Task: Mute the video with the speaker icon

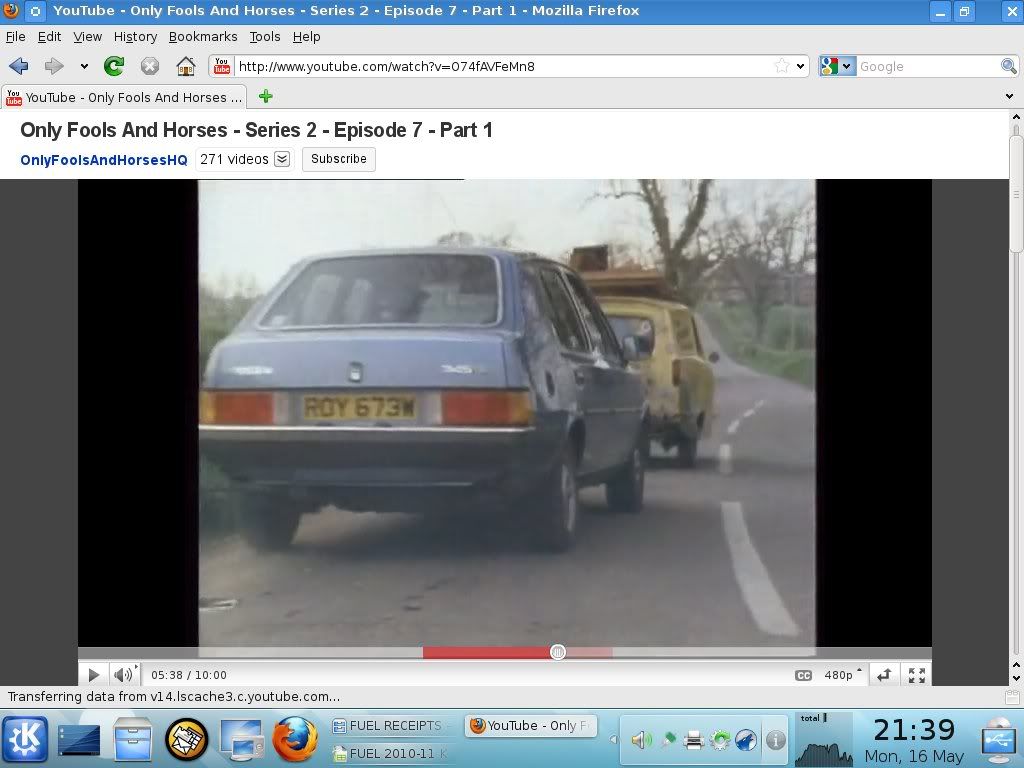Action: point(122,675)
